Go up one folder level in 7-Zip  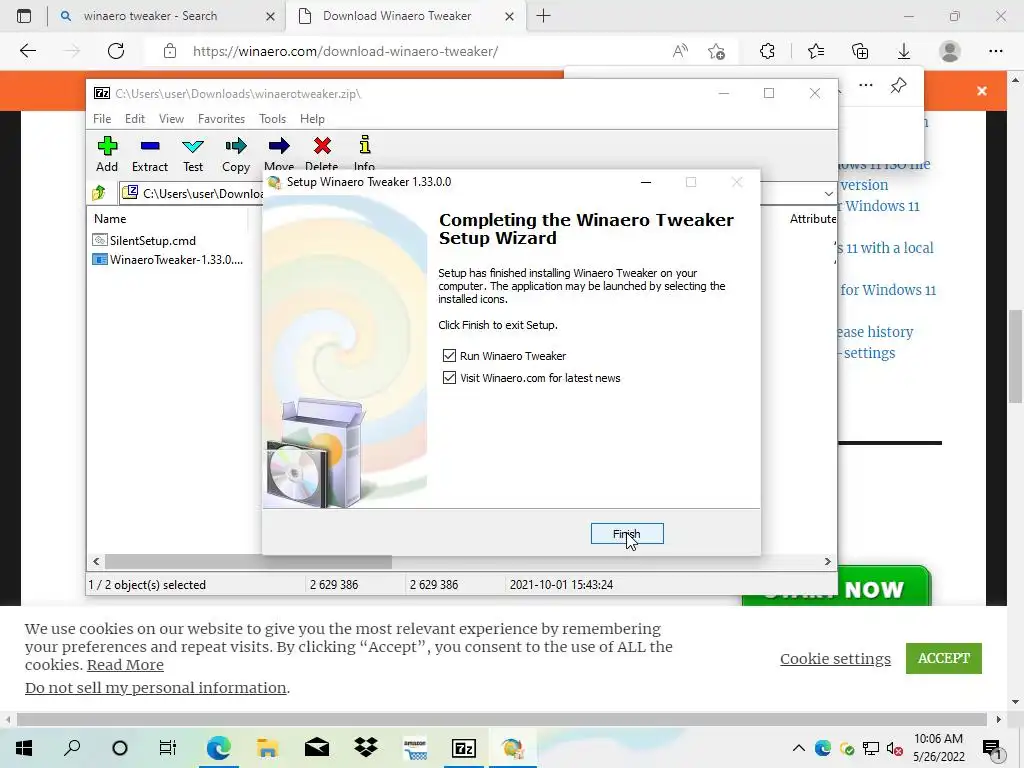[x=99, y=193]
